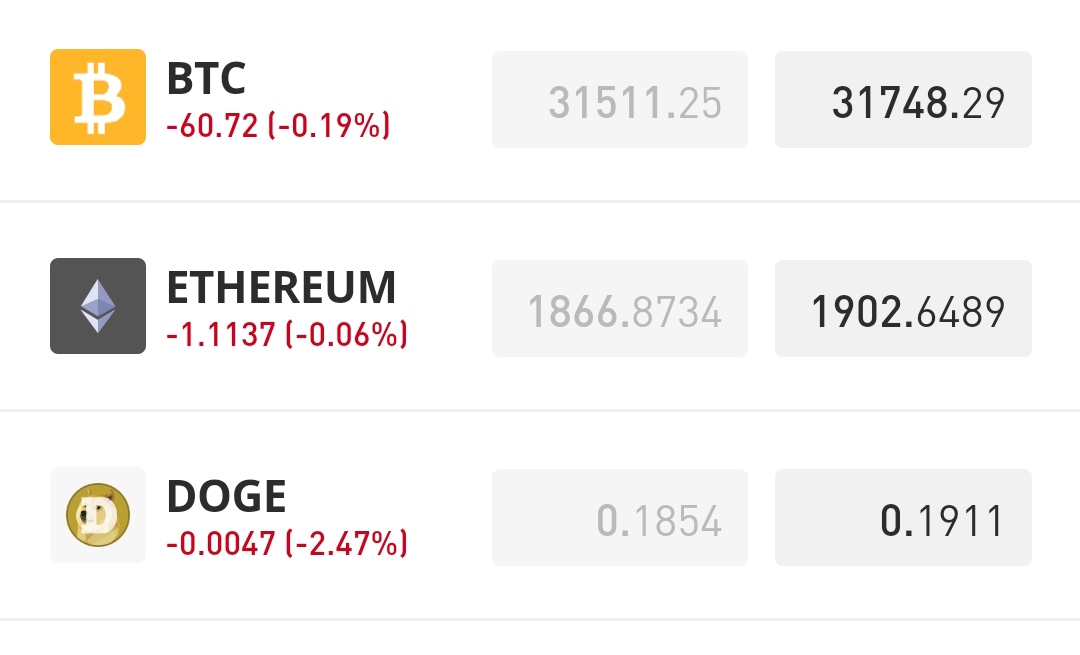Tap the whole digits 31748 in BTC buy price
The height and width of the screenshot is (655, 1080).
[890, 101]
